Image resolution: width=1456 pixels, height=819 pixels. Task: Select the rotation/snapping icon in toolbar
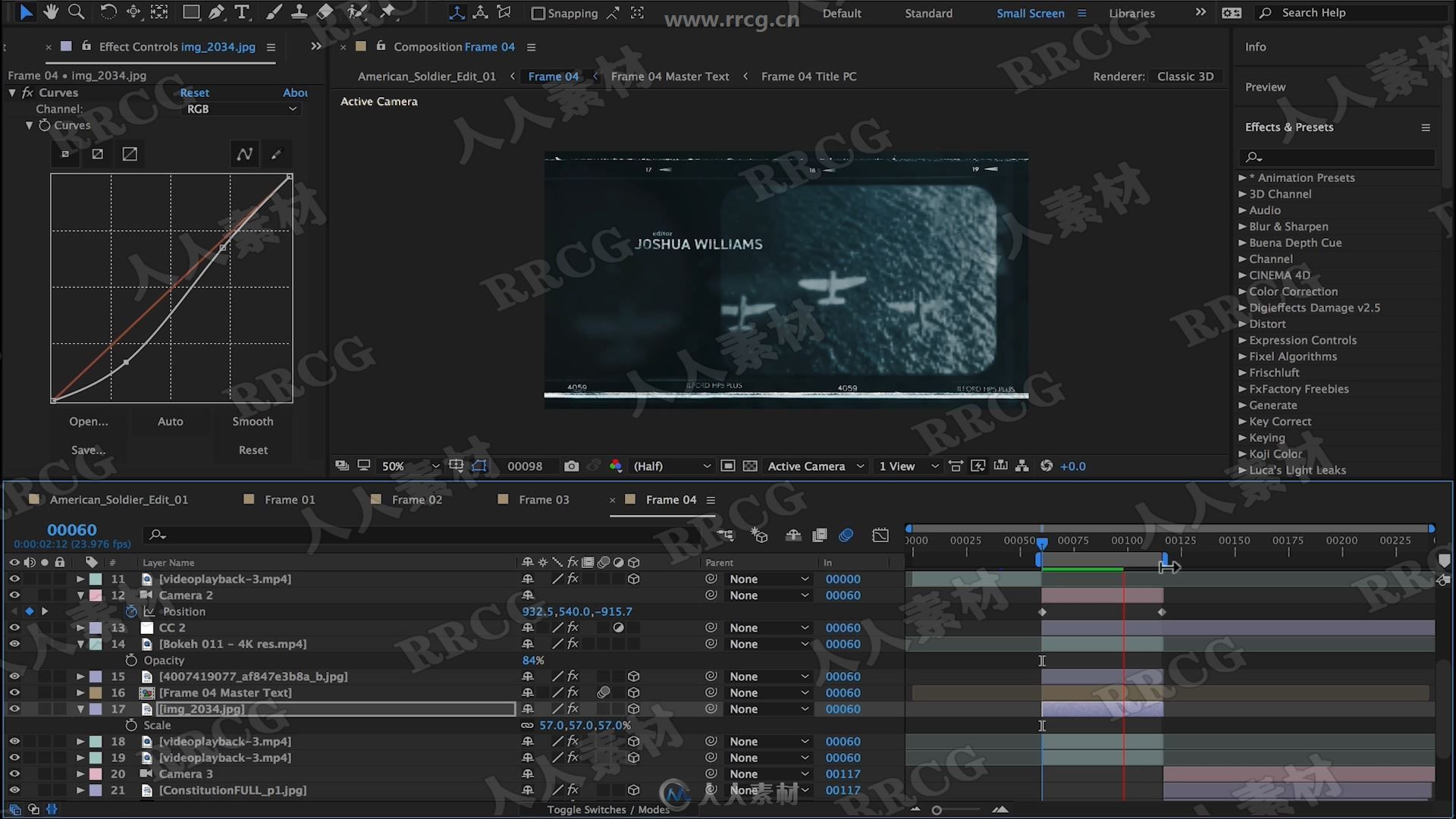pos(109,12)
